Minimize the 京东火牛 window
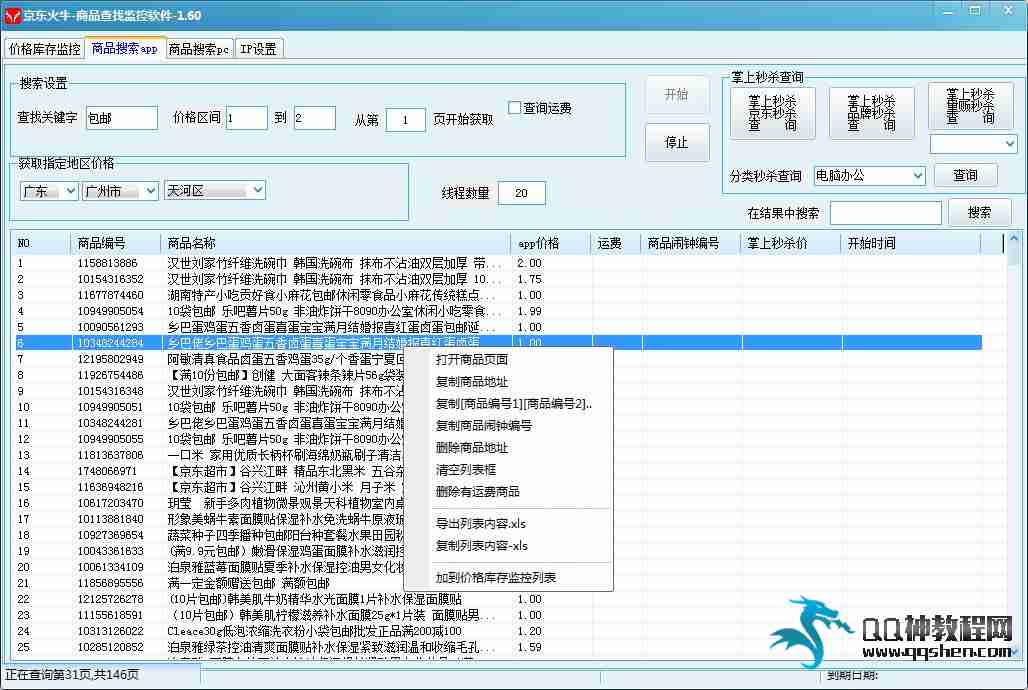This screenshot has width=1028, height=690. pos(948,11)
